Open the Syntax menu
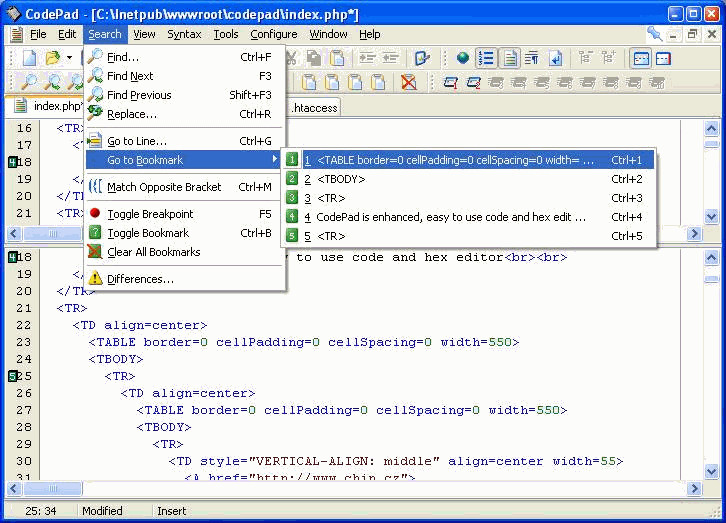Screen dimensions: 726x523 tap(184, 34)
